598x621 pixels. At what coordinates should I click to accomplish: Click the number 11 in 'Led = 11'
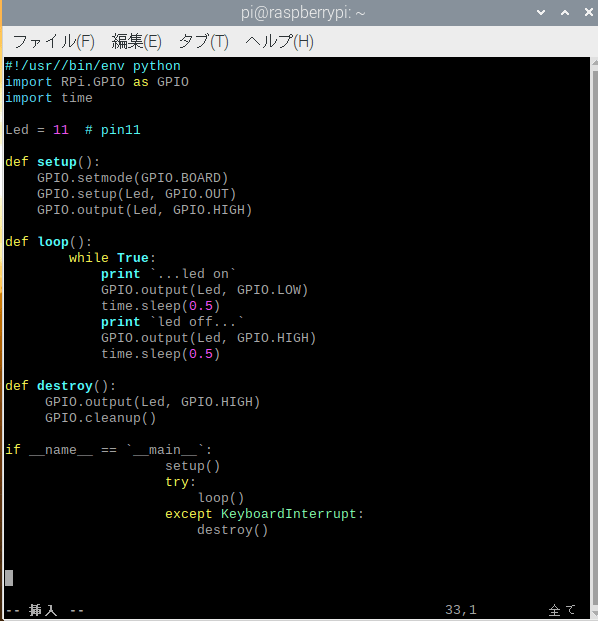61,130
